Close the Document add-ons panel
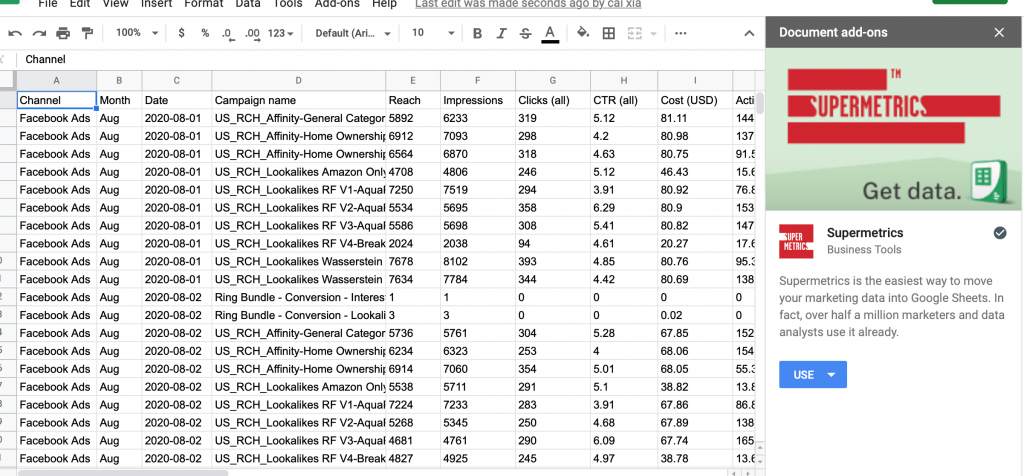Image resolution: width=1024 pixels, height=476 pixels. pyautogui.click(x=999, y=33)
